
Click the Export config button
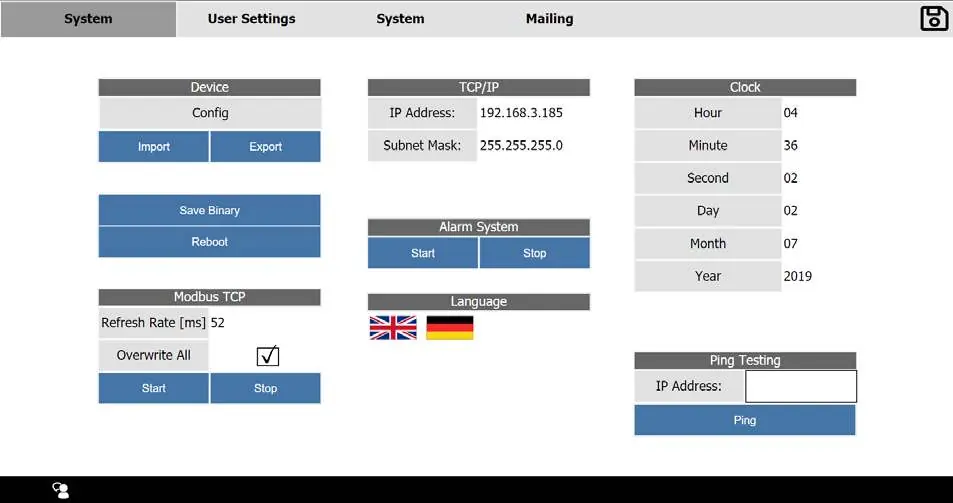tap(266, 146)
